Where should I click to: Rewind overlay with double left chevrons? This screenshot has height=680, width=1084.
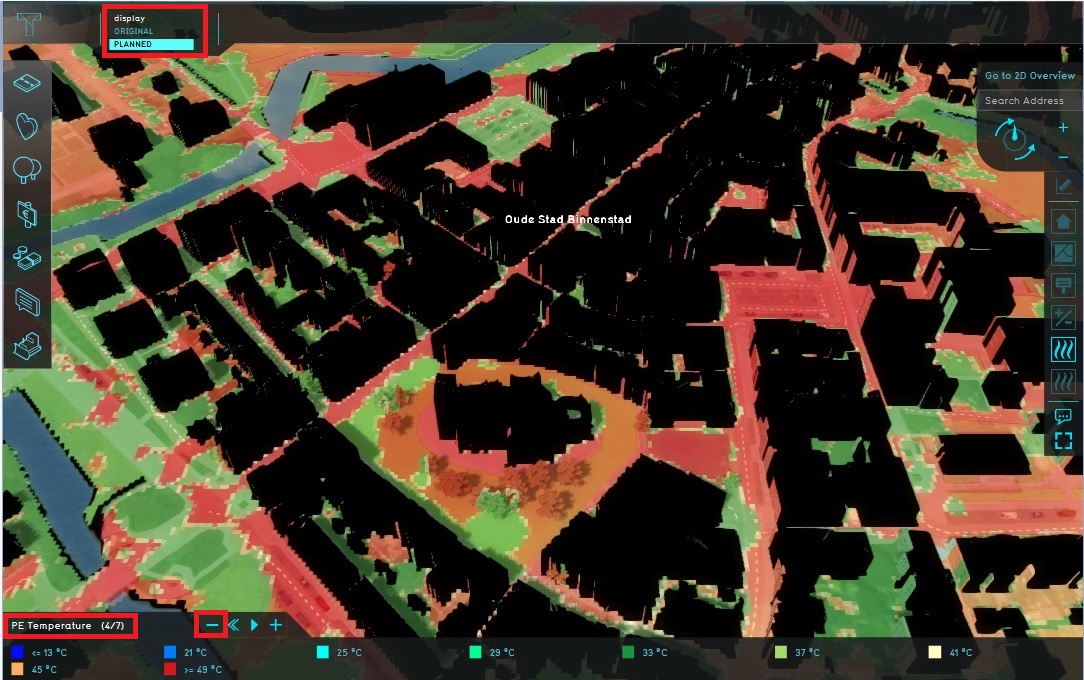(234, 626)
